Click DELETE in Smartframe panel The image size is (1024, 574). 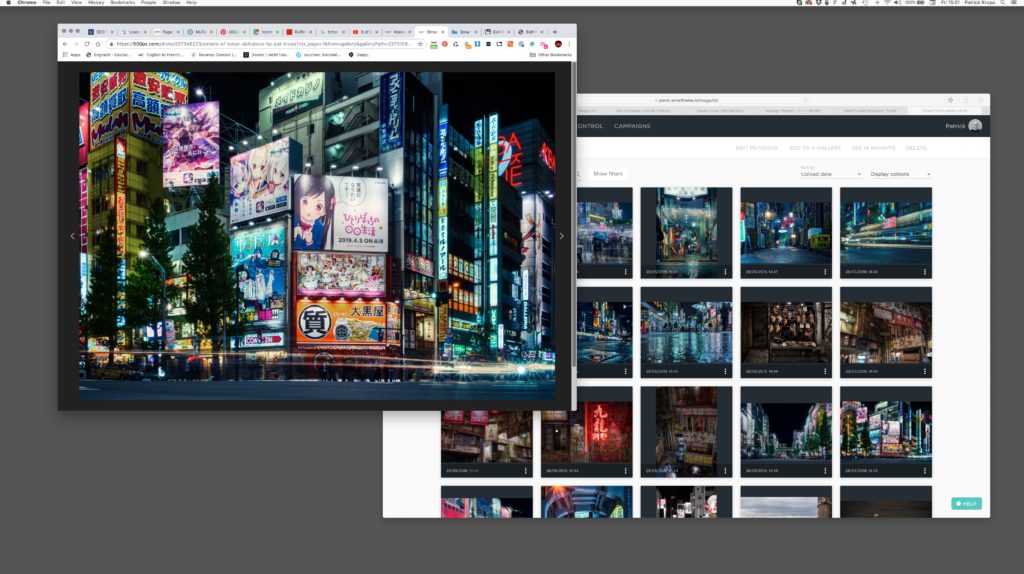[x=916, y=148]
